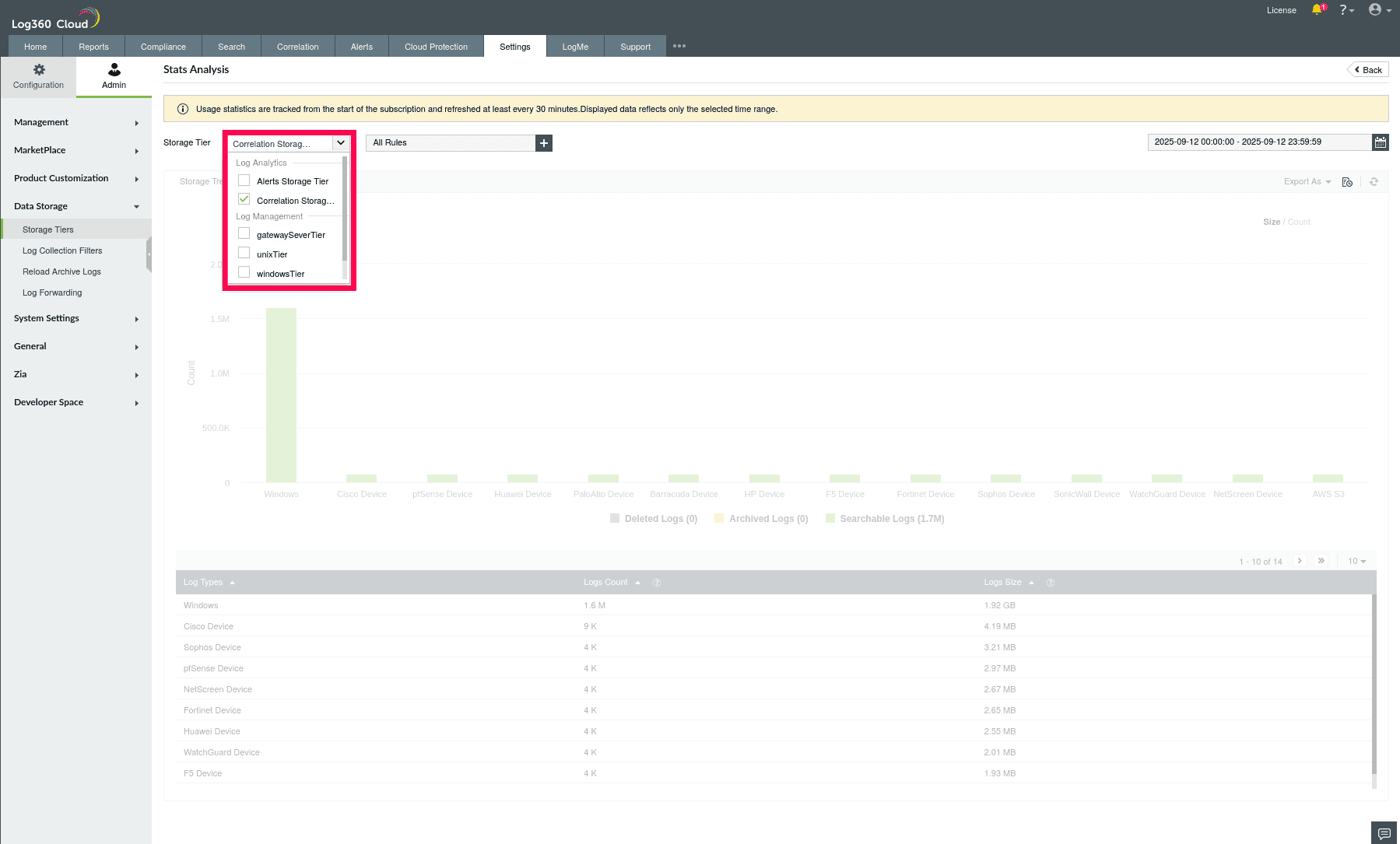Viewport: 1400px width, 844px height.
Task: Toggle Searchable Logs legend series
Action: click(885, 519)
